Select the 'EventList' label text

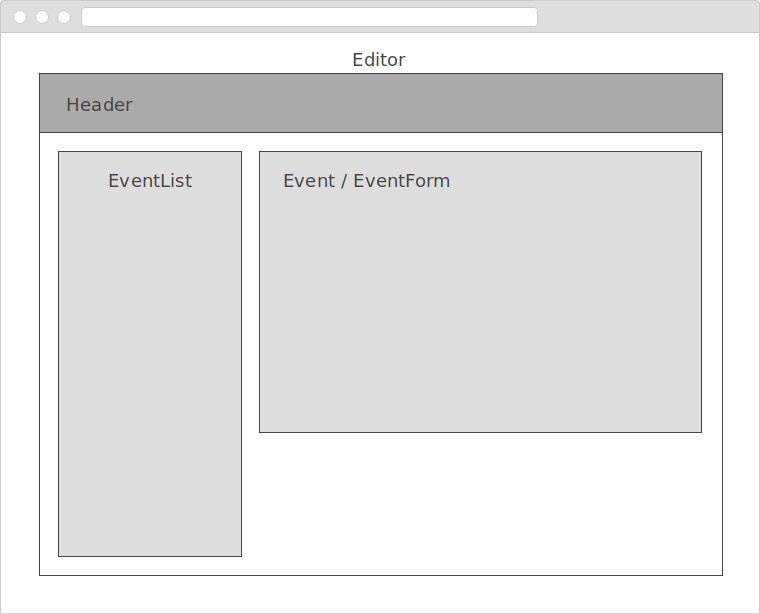click(x=150, y=181)
